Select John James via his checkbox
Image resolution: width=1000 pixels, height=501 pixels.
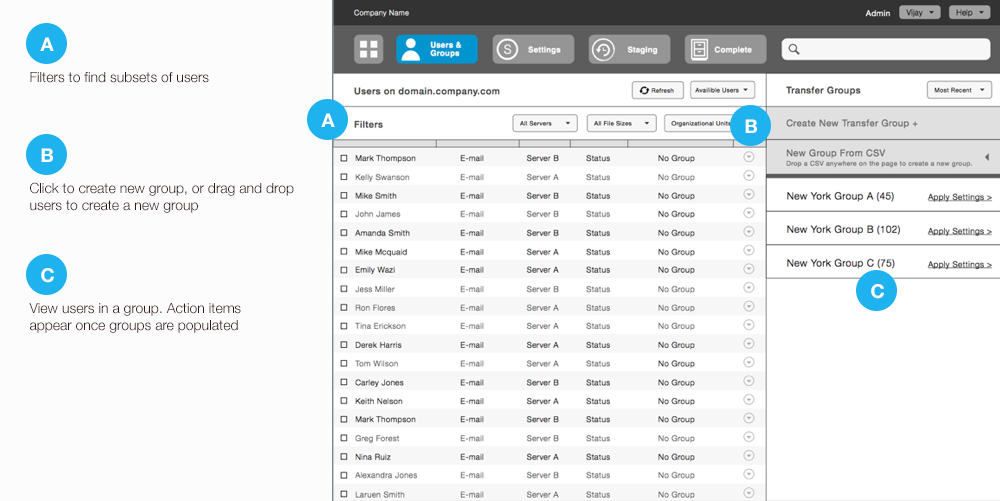(344, 214)
